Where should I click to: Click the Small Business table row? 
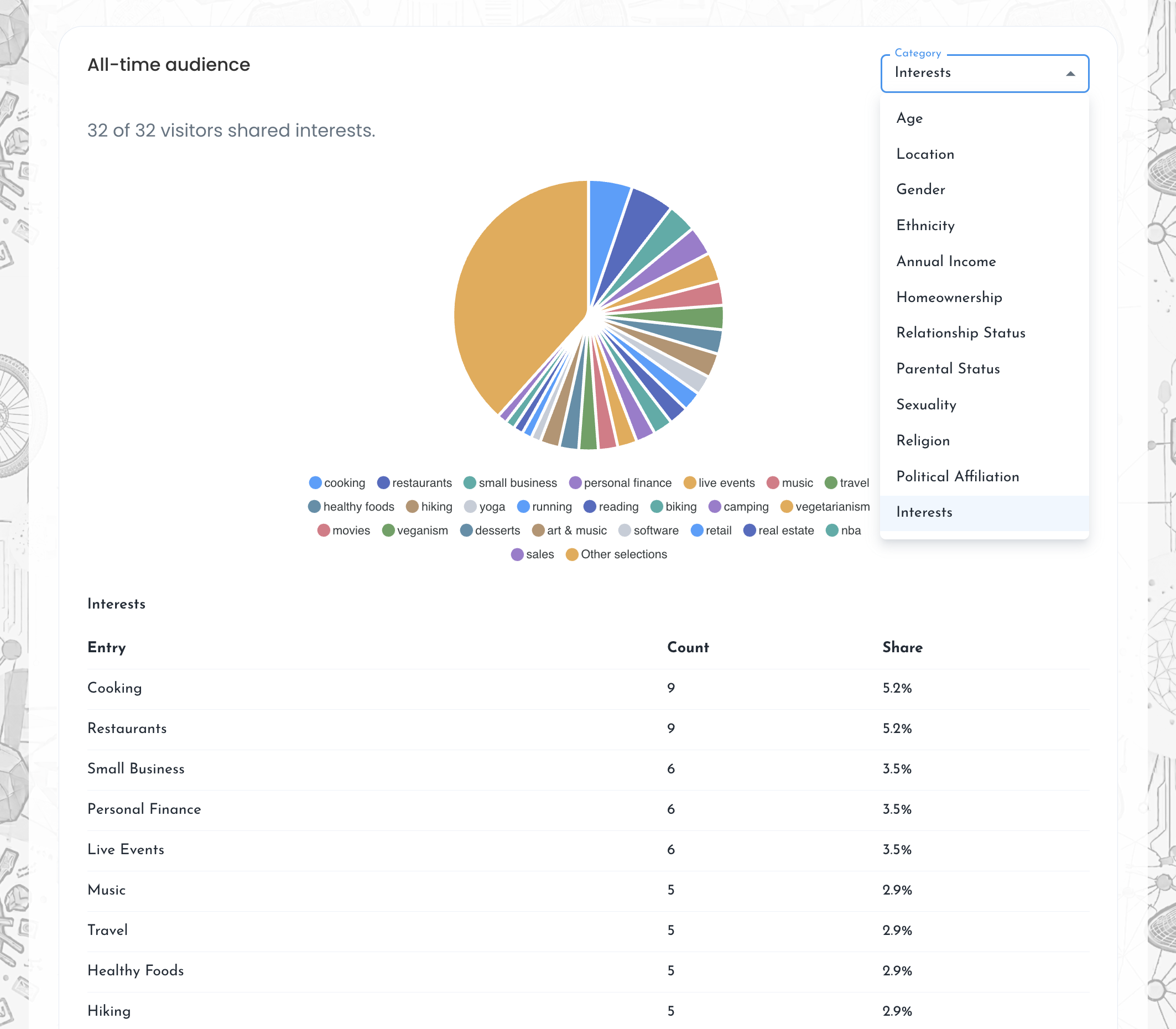tap(588, 769)
